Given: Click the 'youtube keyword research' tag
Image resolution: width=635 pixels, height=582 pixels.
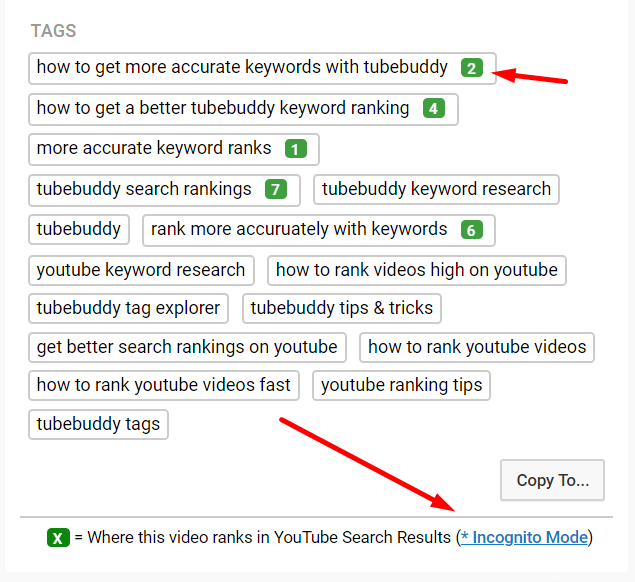Looking at the screenshot, I should [141, 270].
